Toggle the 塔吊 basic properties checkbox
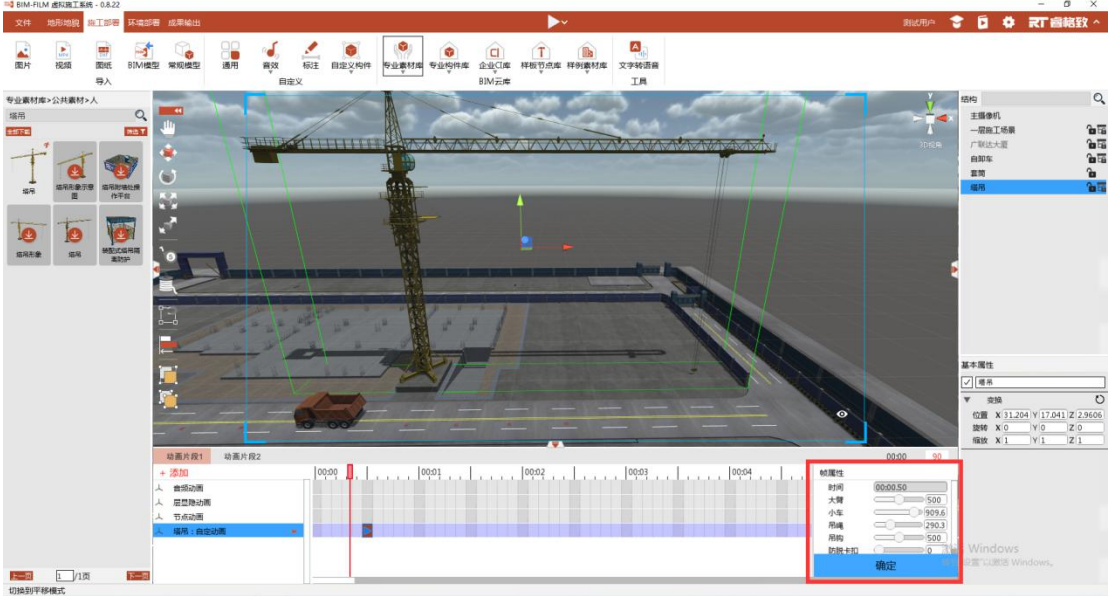This screenshot has height=596, width=1112. tap(967, 382)
